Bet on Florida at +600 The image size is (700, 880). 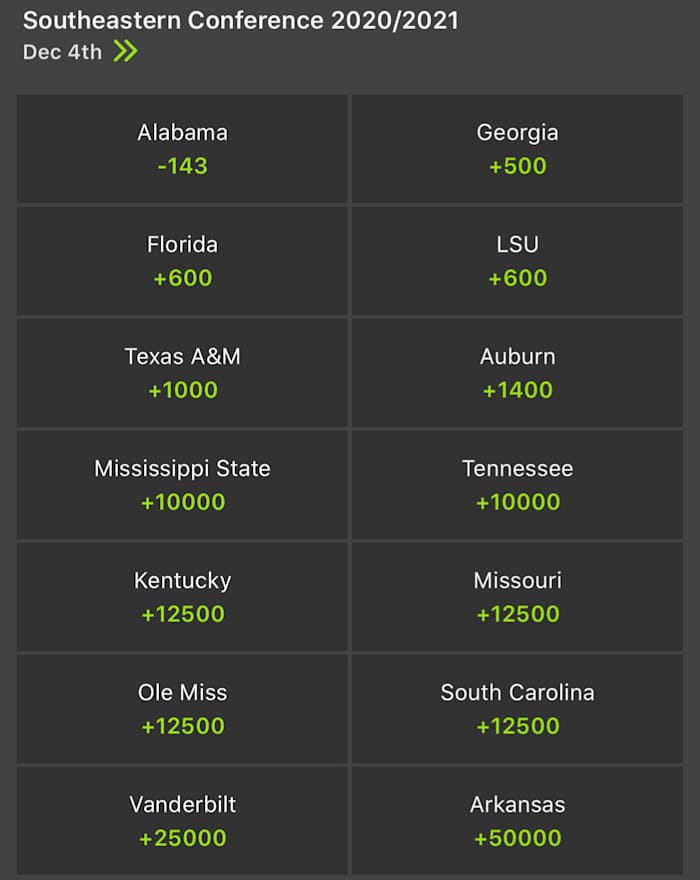pos(182,260)
